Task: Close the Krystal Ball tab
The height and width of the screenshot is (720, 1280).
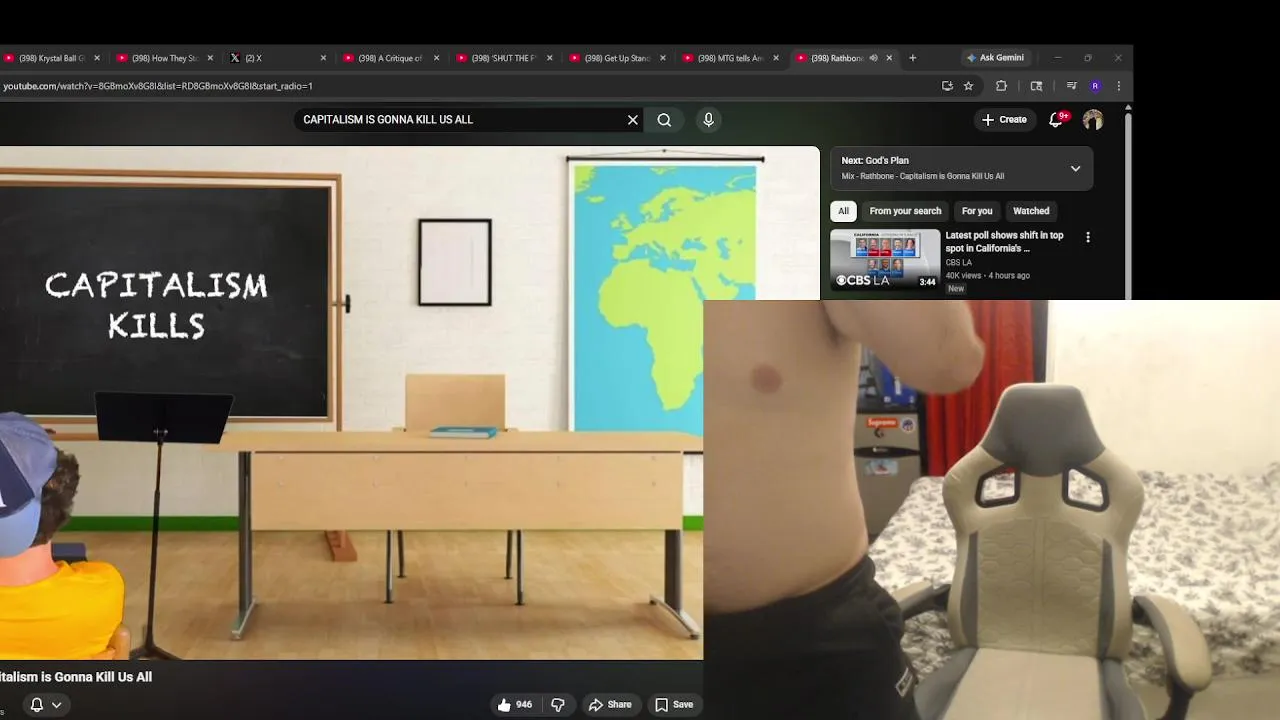Action: pos(97,58)
